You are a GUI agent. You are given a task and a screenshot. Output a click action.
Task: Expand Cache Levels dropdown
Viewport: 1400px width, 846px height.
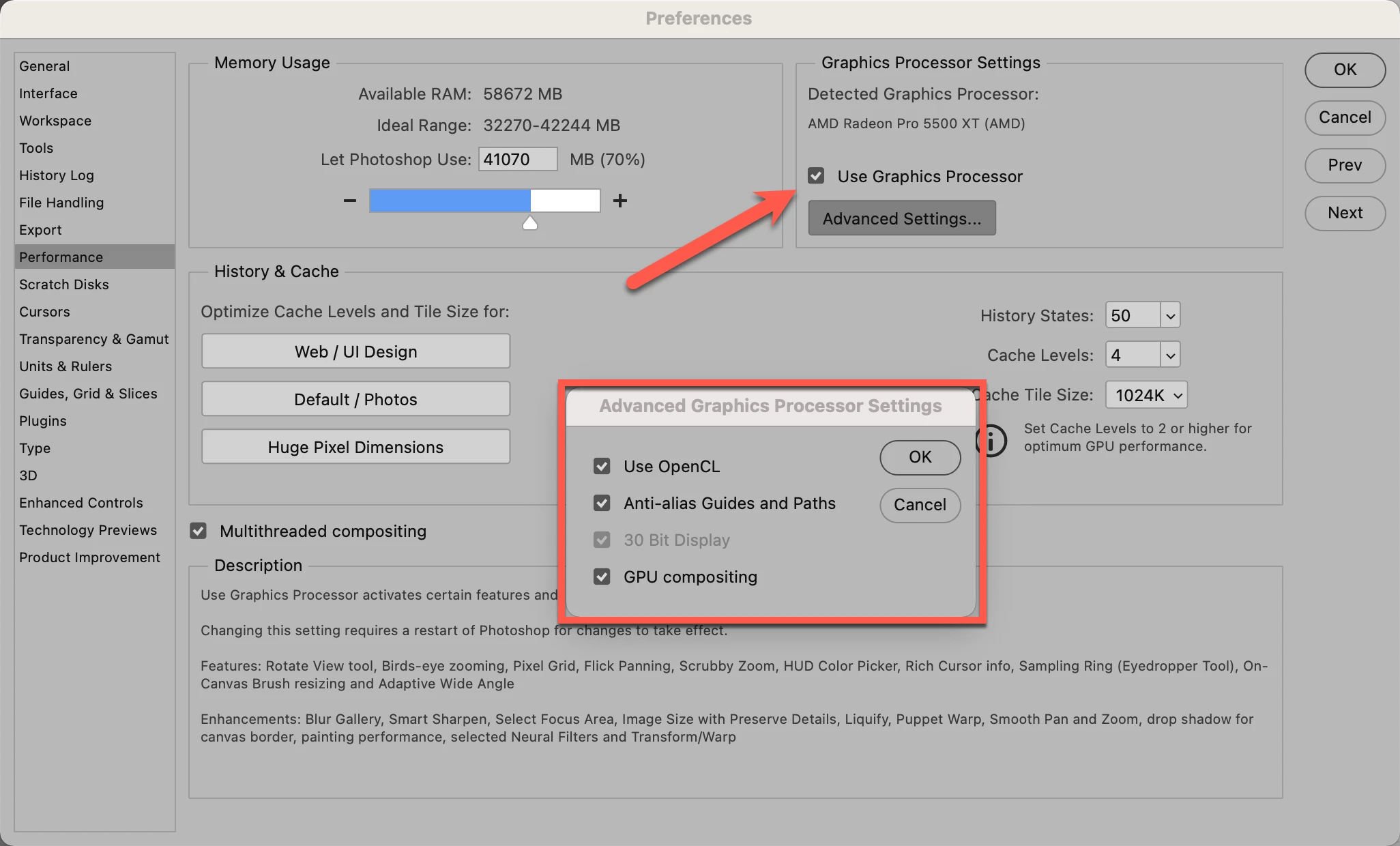pyautogui.click(x=1170, y=355)
